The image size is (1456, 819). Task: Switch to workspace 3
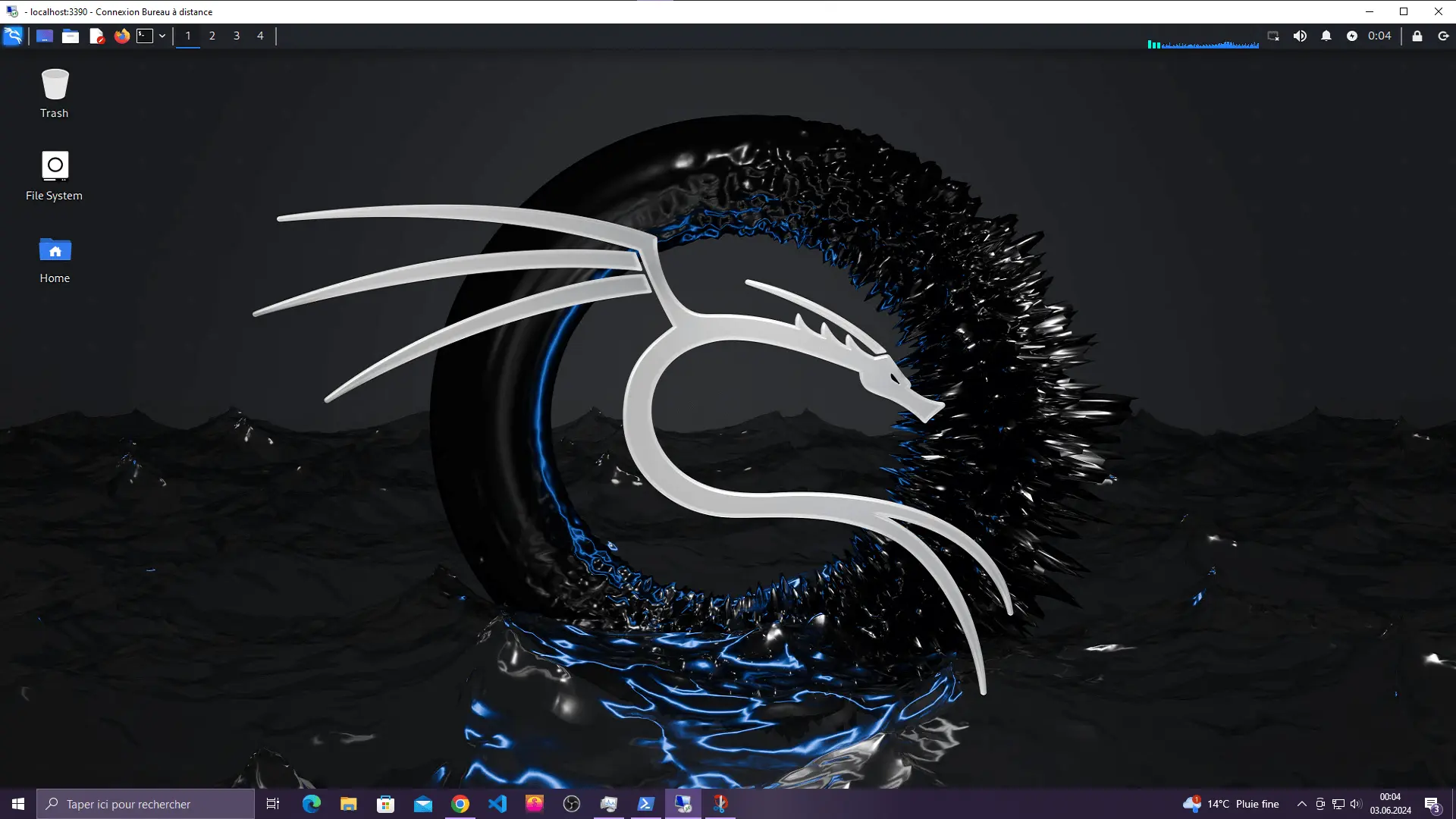tap(237, 36)
